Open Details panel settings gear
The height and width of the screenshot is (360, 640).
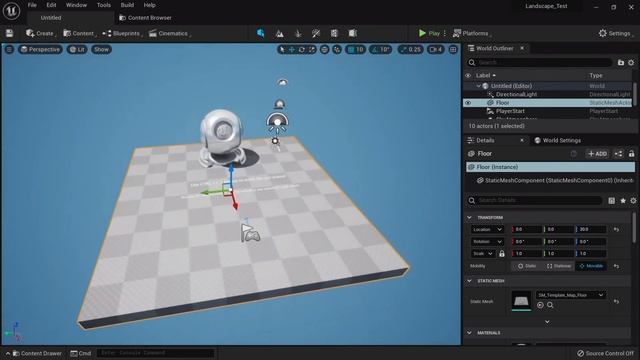click(633, 200)
